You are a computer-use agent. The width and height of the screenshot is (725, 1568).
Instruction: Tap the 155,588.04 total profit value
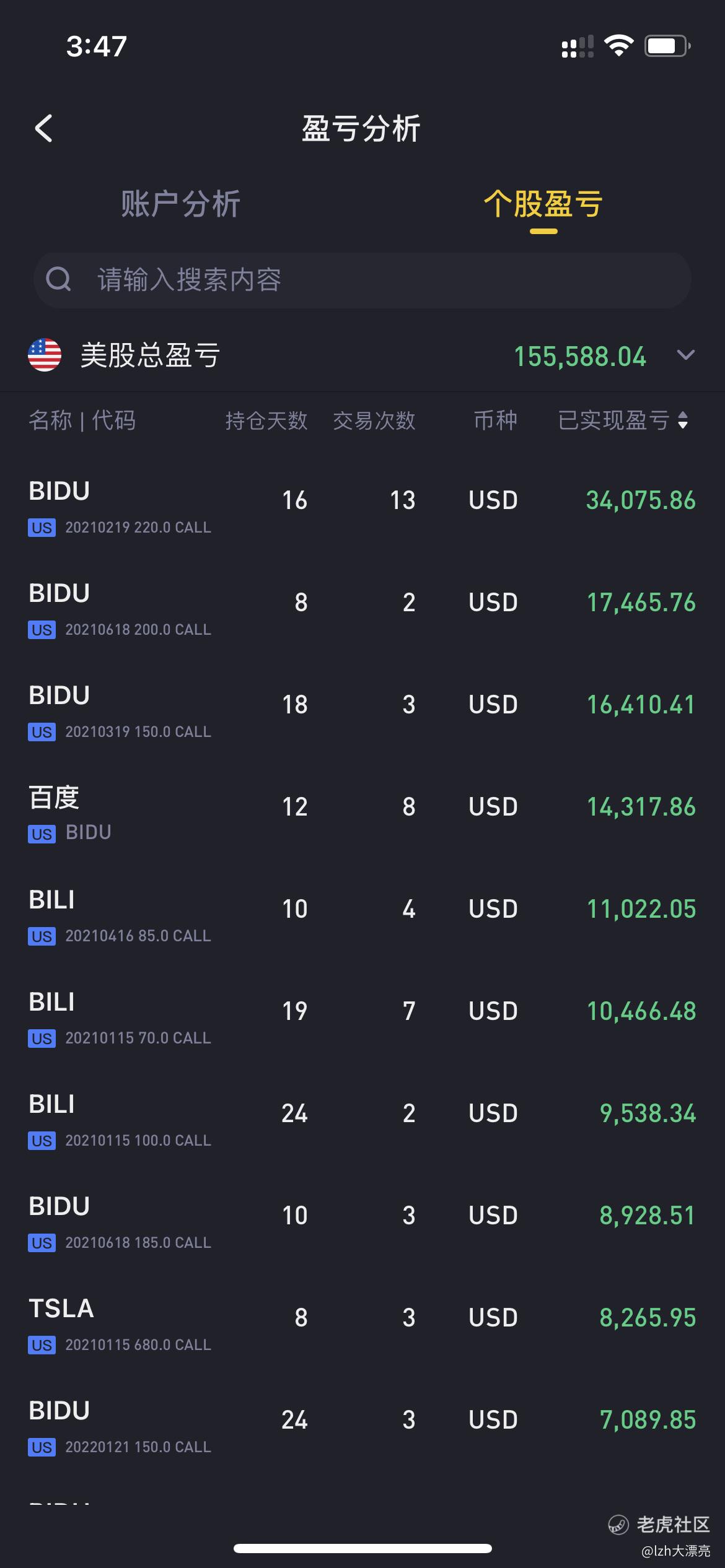[580, 356]
